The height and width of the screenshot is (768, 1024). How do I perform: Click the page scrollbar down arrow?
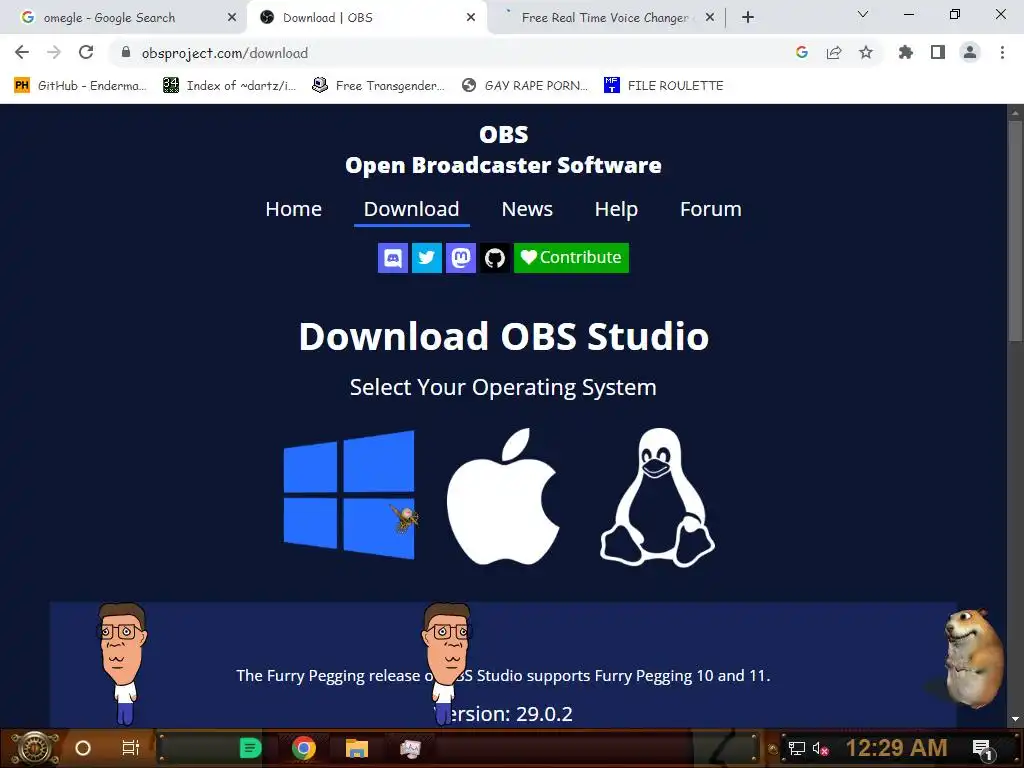[x=1016, y=720]
